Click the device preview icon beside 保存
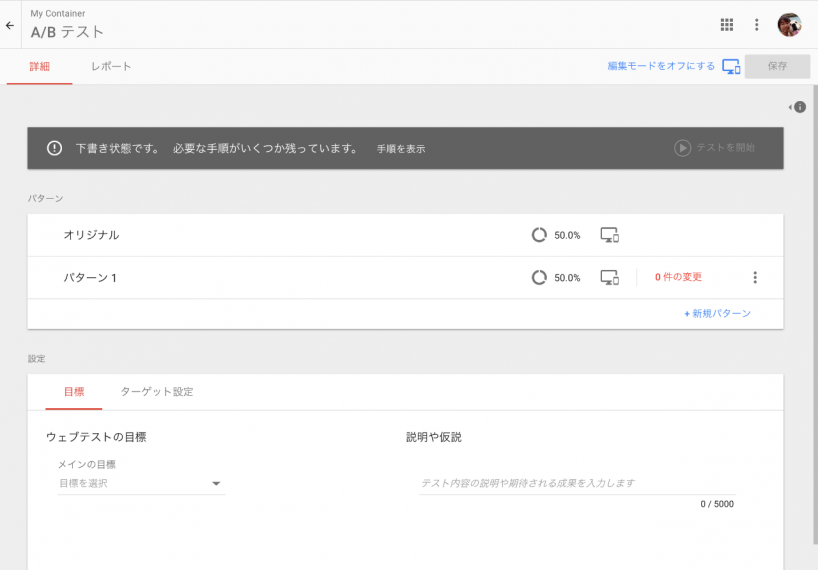This screenshot has height=570, width=818. point(731,67)
